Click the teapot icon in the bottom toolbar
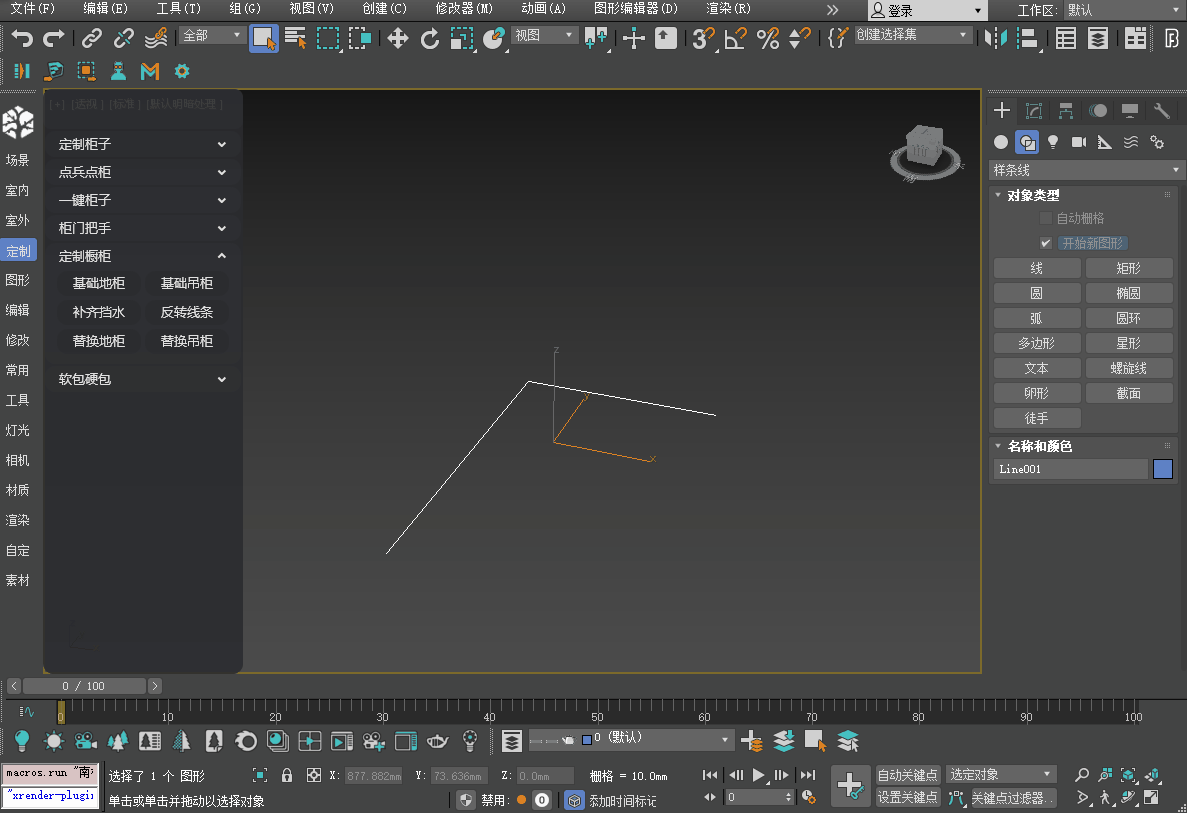 [x=438, y=741]
